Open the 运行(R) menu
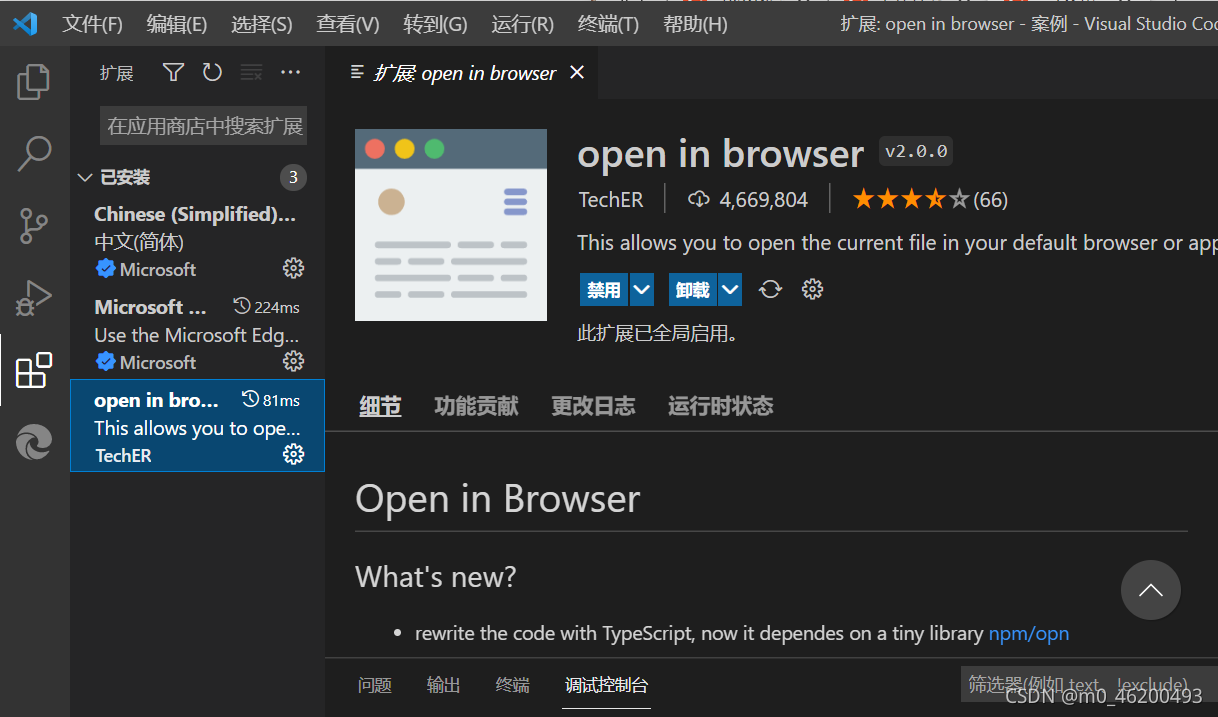This screenshot has height=717, width=1218. [x=523, y=23]
